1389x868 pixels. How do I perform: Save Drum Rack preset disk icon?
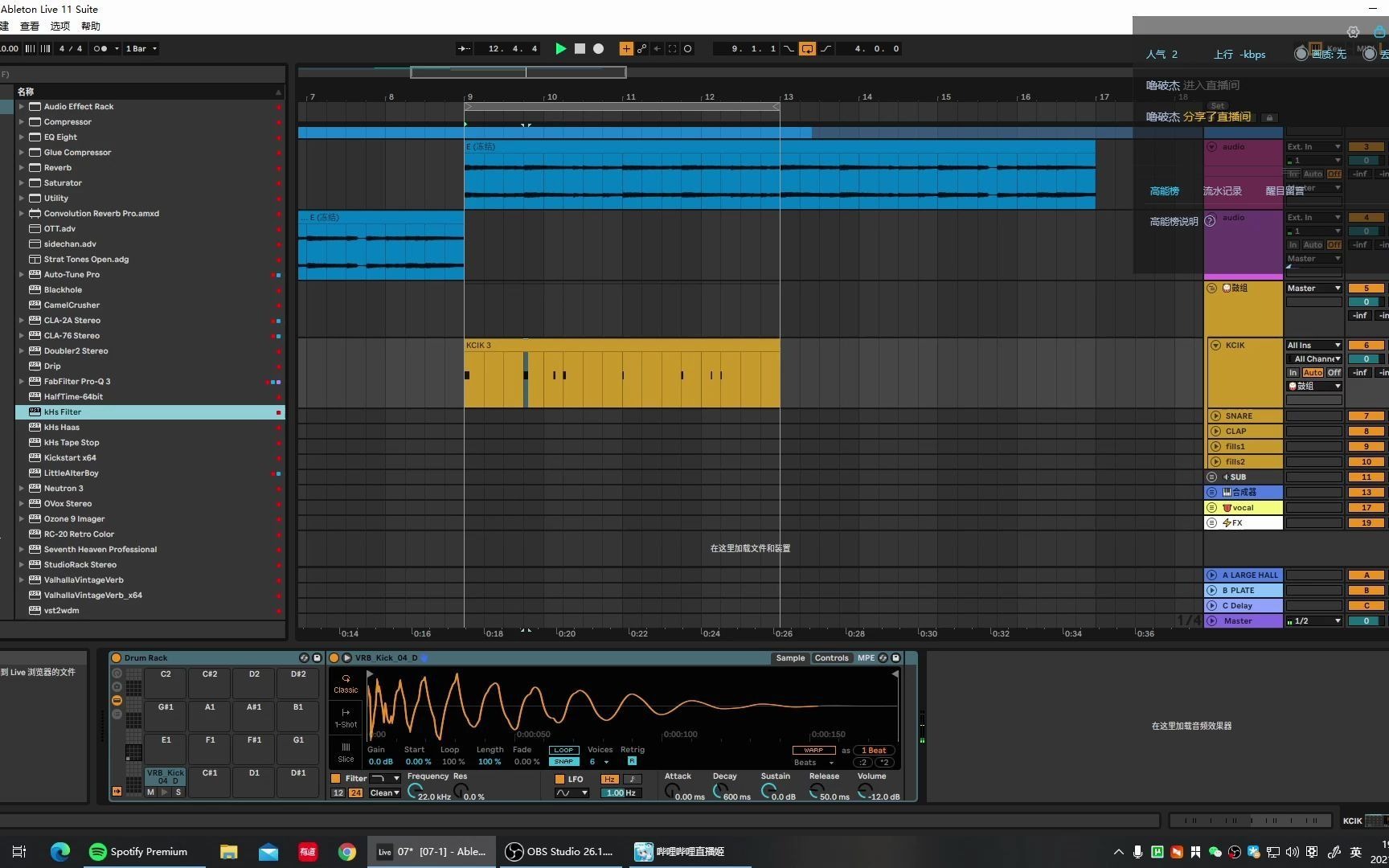(x=317, y=658)
